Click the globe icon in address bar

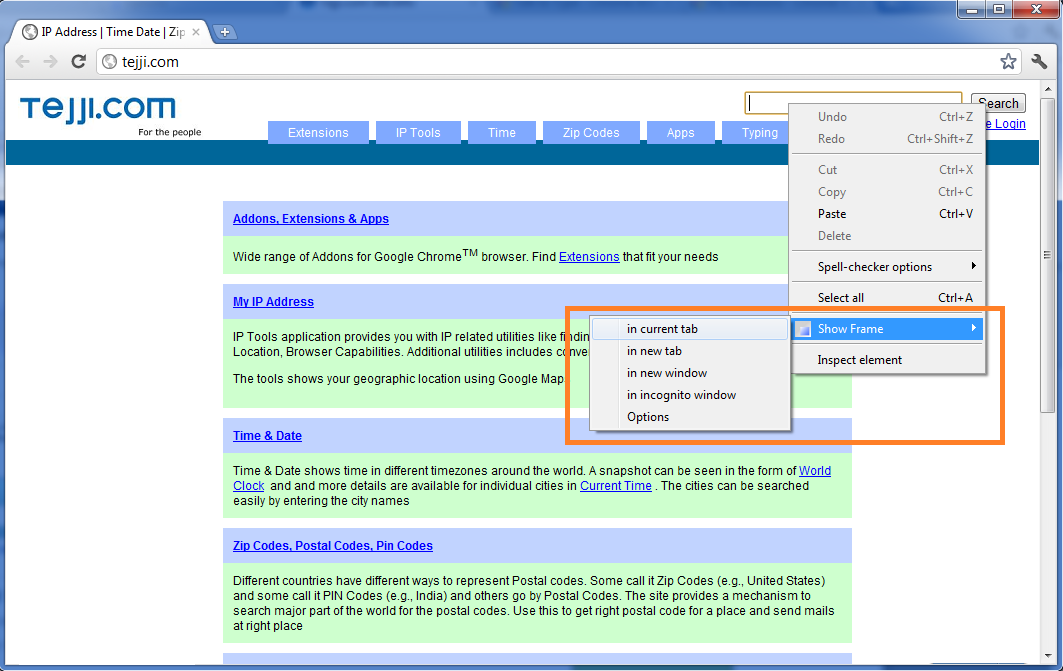pyautogui.click(x=109, y=62)
